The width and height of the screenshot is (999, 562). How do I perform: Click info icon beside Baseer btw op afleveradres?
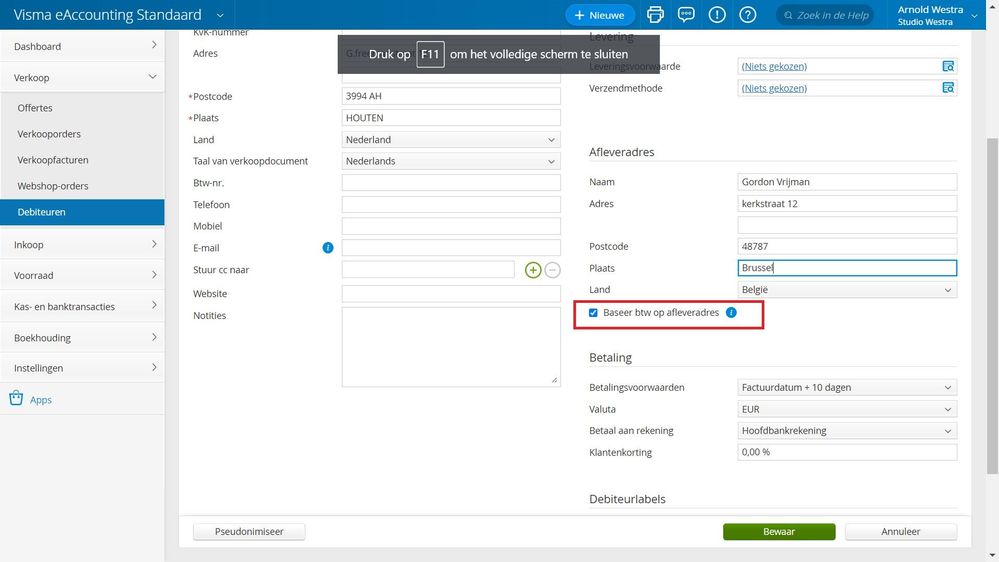click(x=731, y=312)
